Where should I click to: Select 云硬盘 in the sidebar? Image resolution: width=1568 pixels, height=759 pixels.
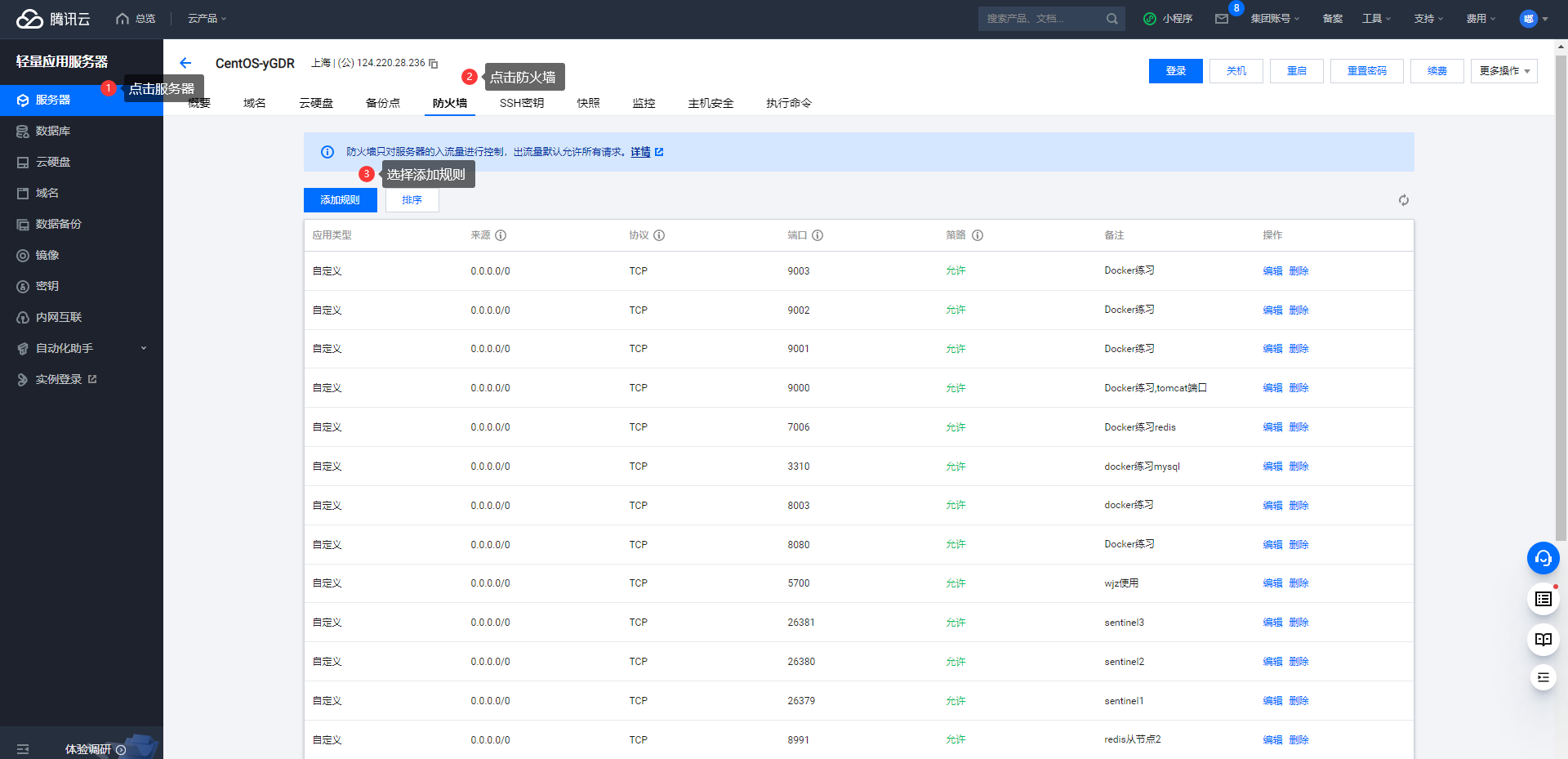(x=82, y=162)
